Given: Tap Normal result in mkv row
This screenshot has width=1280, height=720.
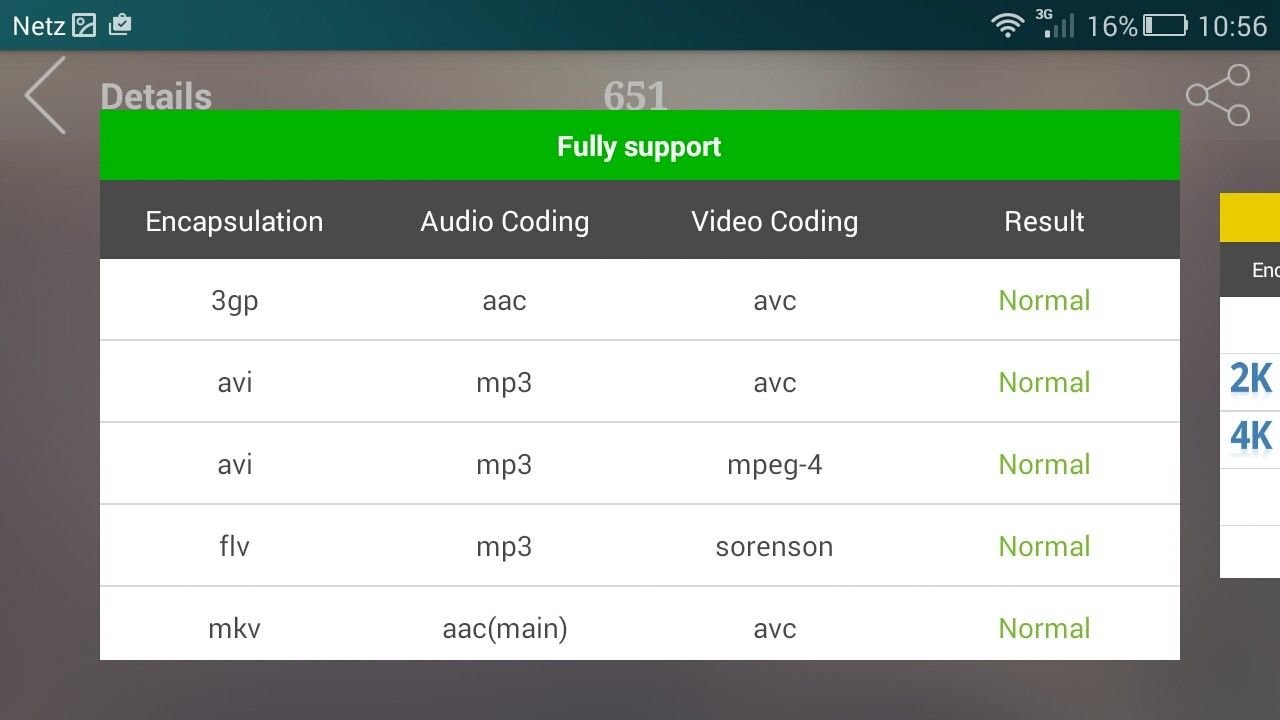Looking at the screenshot, I should [1044, 628].
